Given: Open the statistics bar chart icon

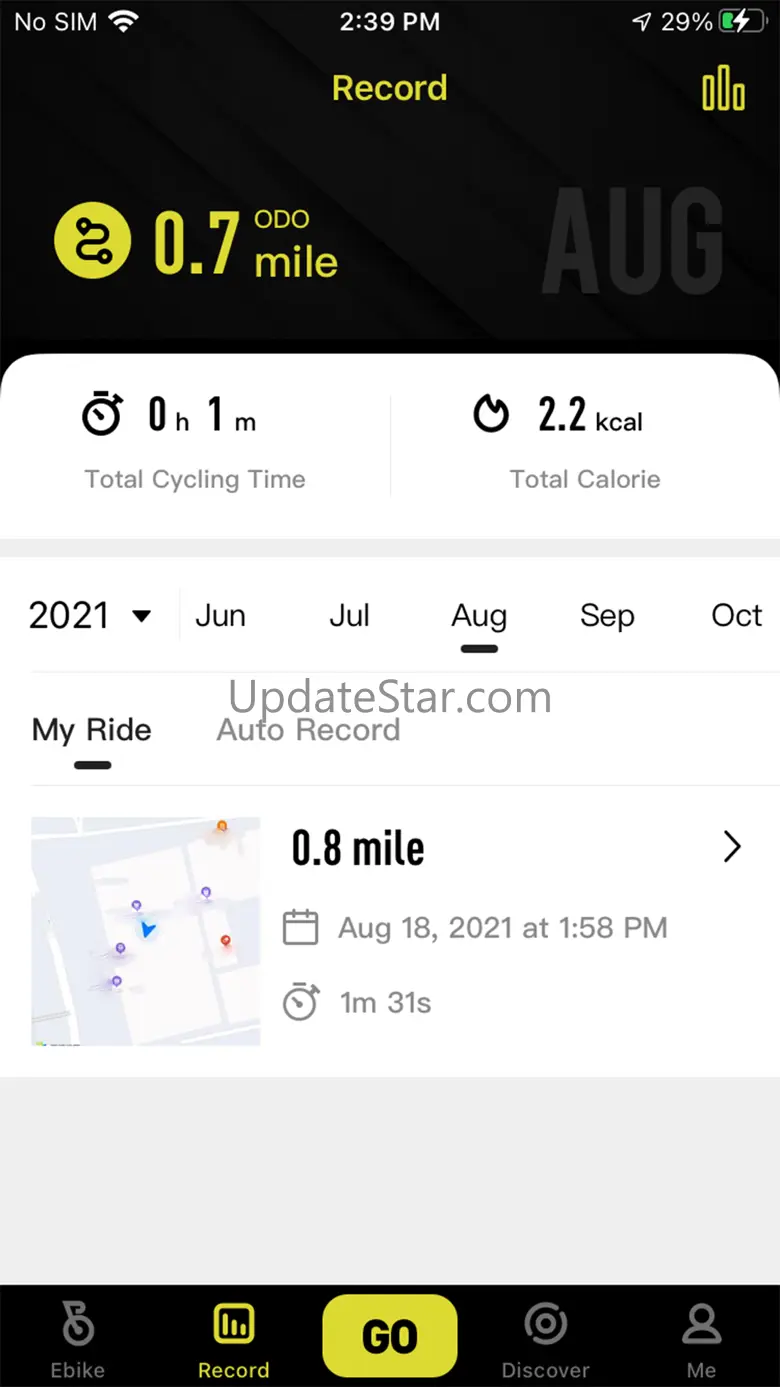Looking at the screenshot, I should click(723, 88).
